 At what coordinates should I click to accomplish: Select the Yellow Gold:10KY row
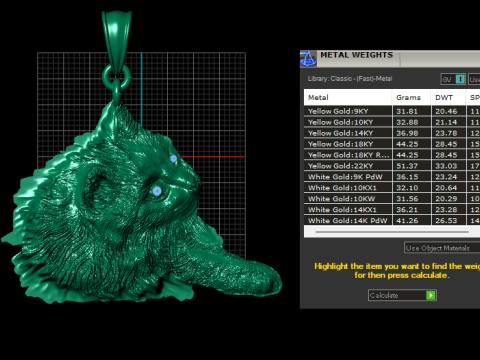(392, 122)
